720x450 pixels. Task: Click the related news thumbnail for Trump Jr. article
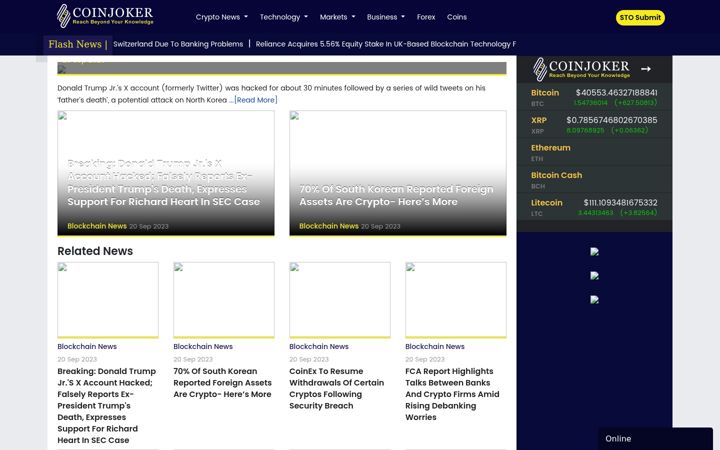click(x=108, y=300)
